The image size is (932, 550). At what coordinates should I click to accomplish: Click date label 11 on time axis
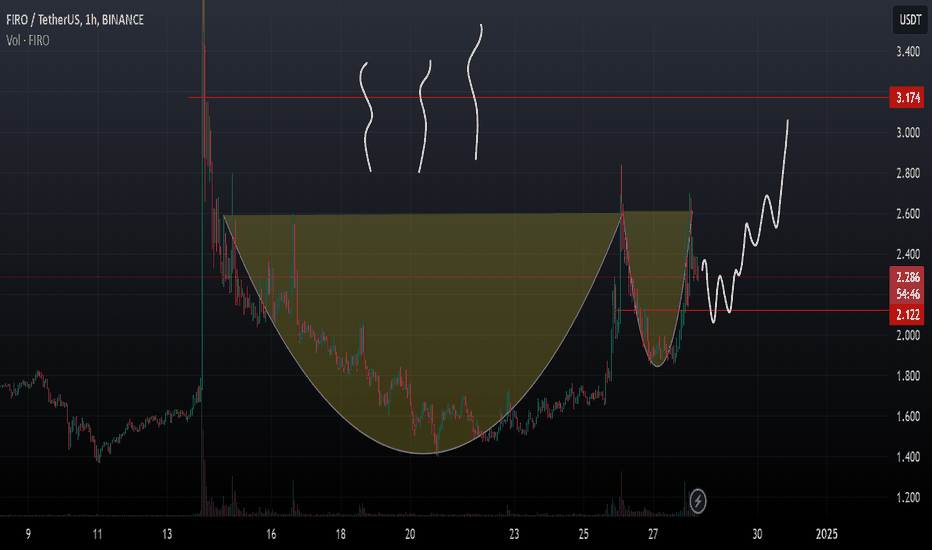[x=97, y=534]
